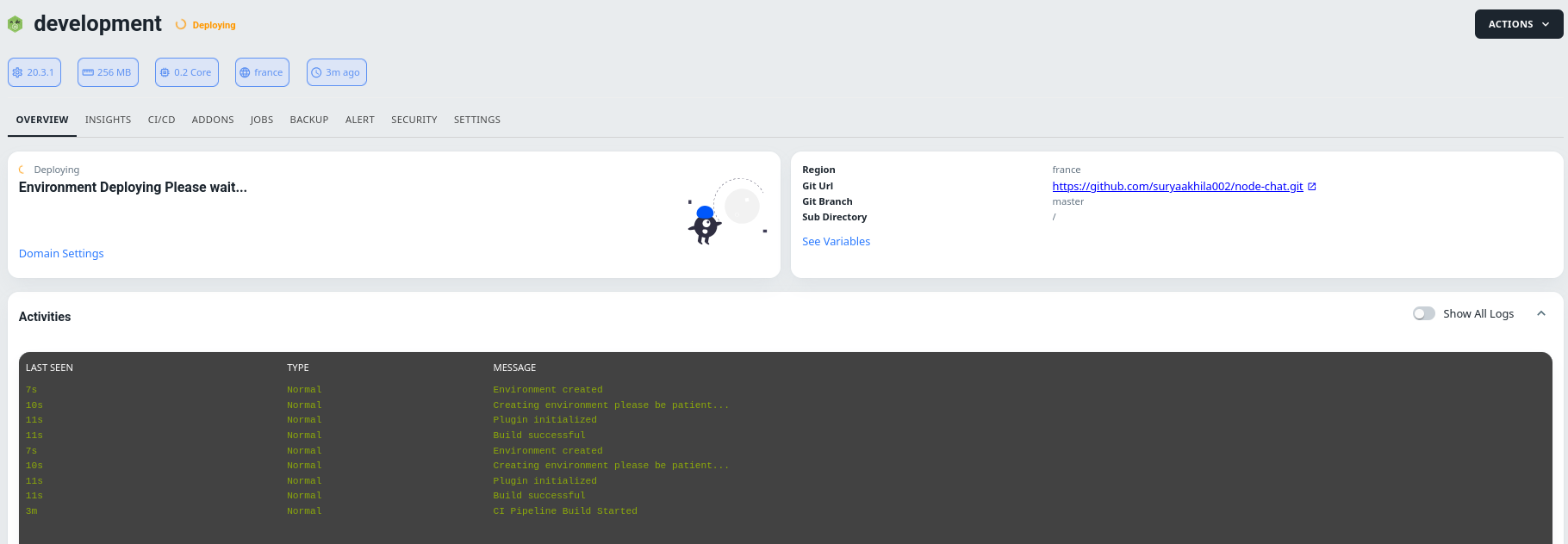The image size is (1568, 544).
Task: Open the Domain Settings link
Action: [x=61, y=254]
